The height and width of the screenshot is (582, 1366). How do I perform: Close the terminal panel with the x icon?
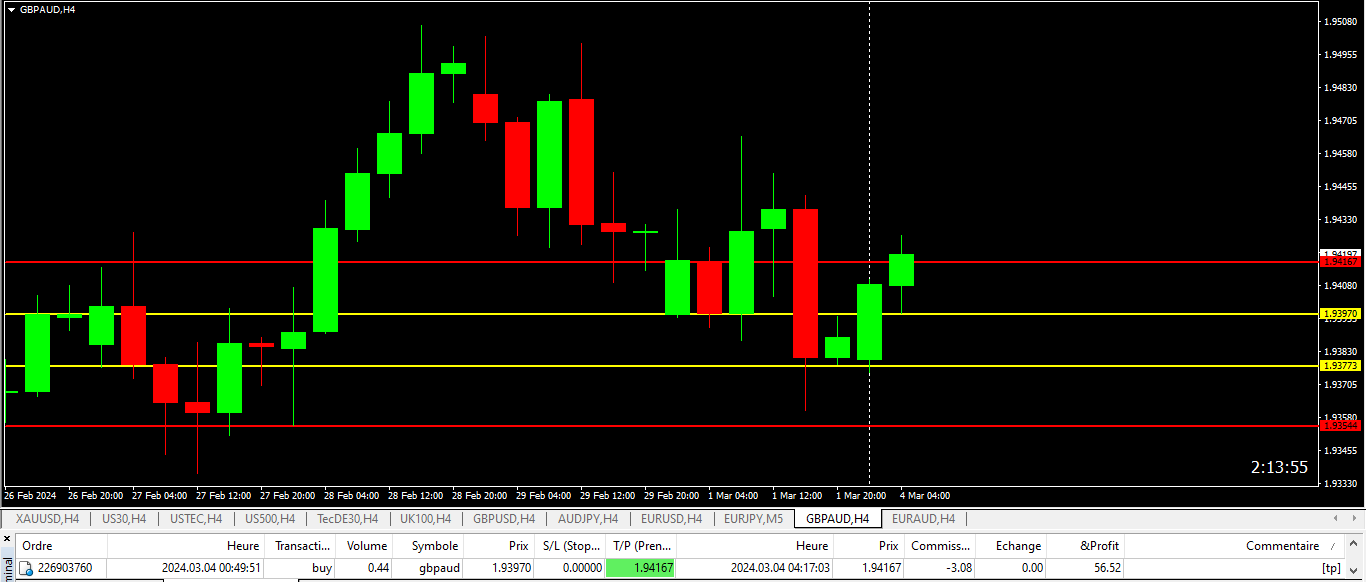[x=7, y=541]
